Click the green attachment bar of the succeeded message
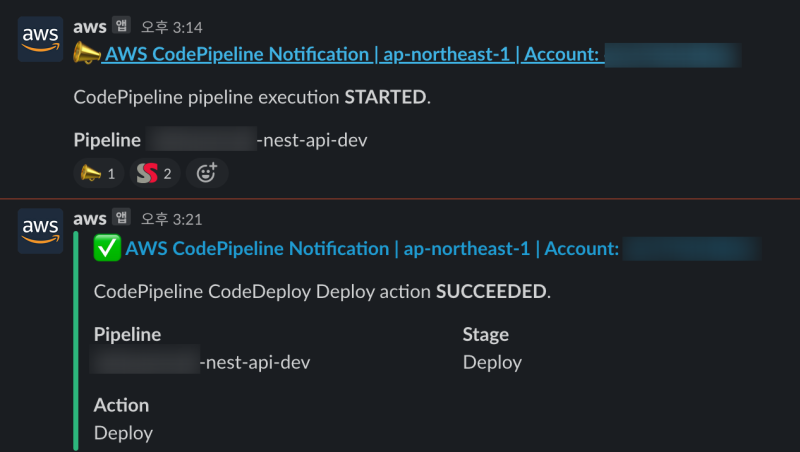 (76, 340)
